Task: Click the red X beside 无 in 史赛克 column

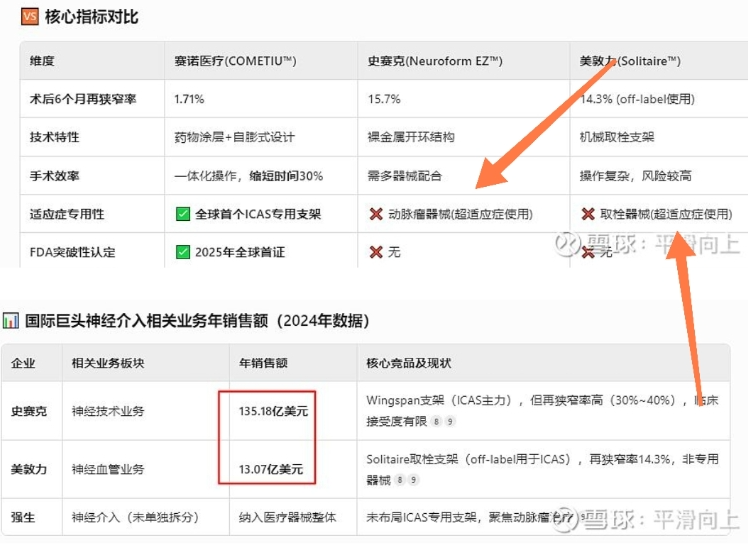Action: pos(376,252)
